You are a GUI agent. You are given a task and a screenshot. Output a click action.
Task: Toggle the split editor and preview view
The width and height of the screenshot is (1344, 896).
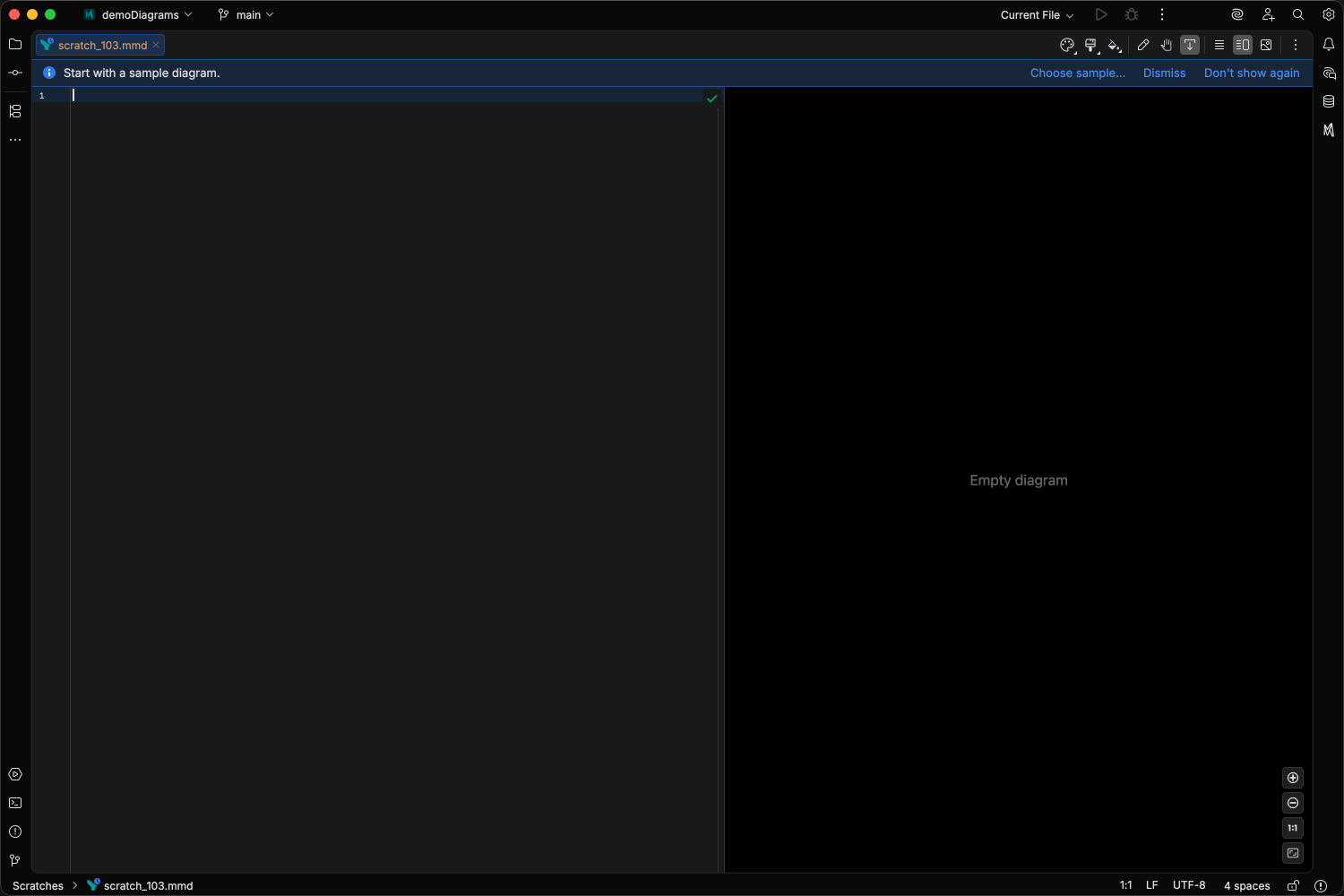(1242, 45)
